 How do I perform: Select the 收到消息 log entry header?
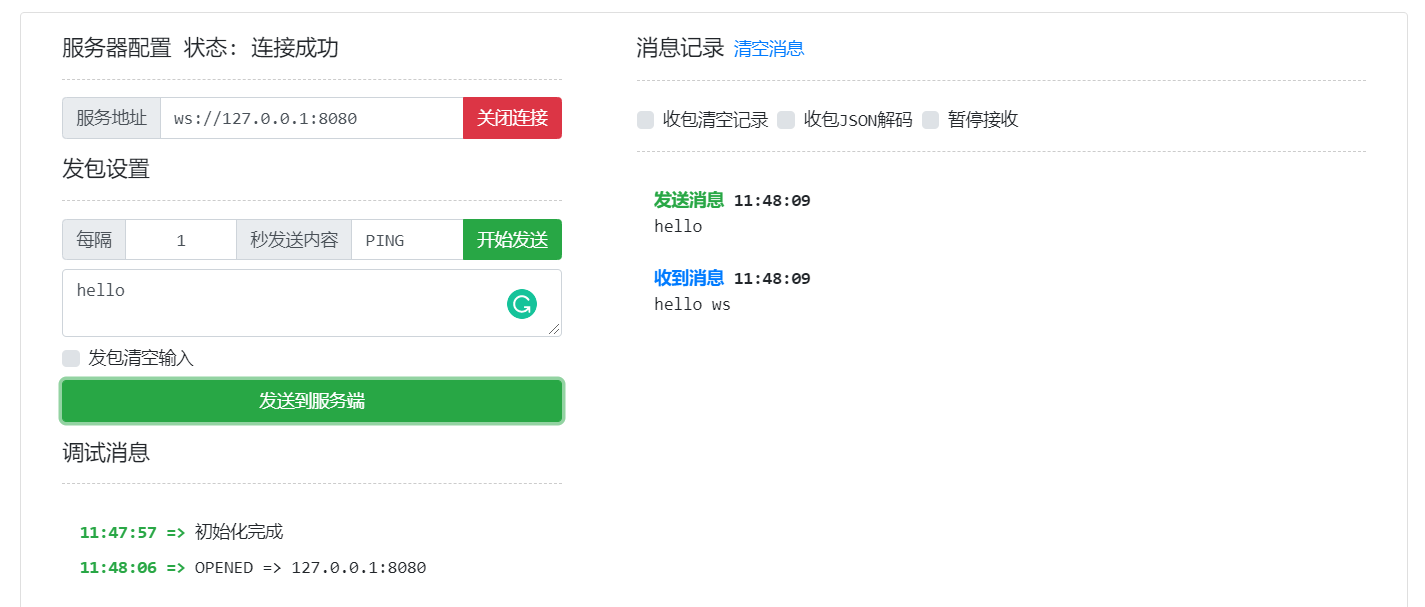[x=689, y=278]
